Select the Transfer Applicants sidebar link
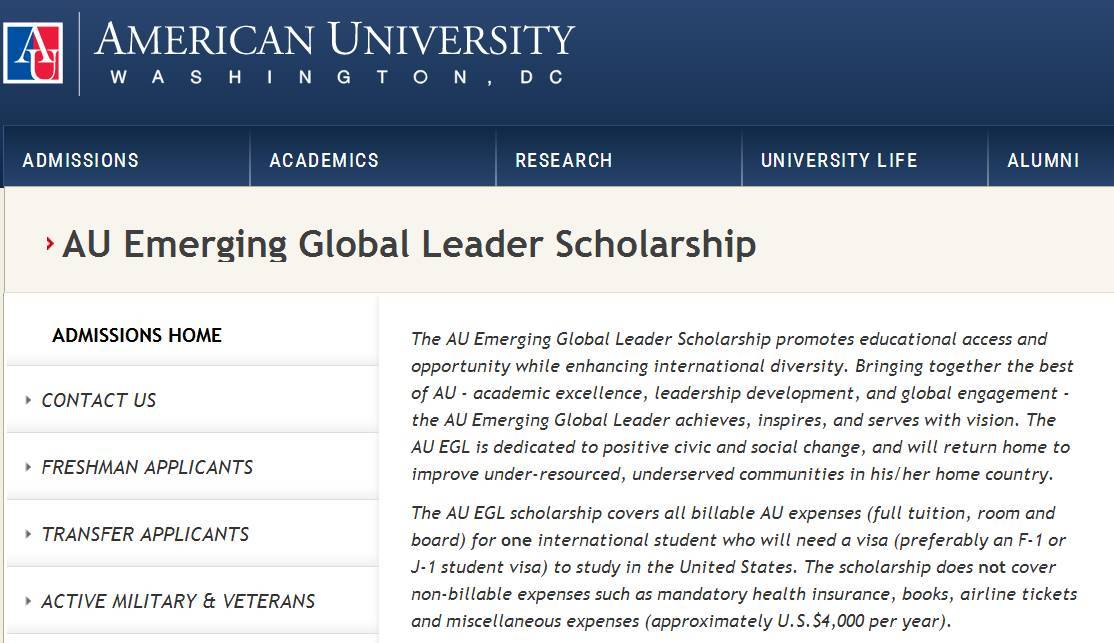1114x643 pixels. pos(145,534)
